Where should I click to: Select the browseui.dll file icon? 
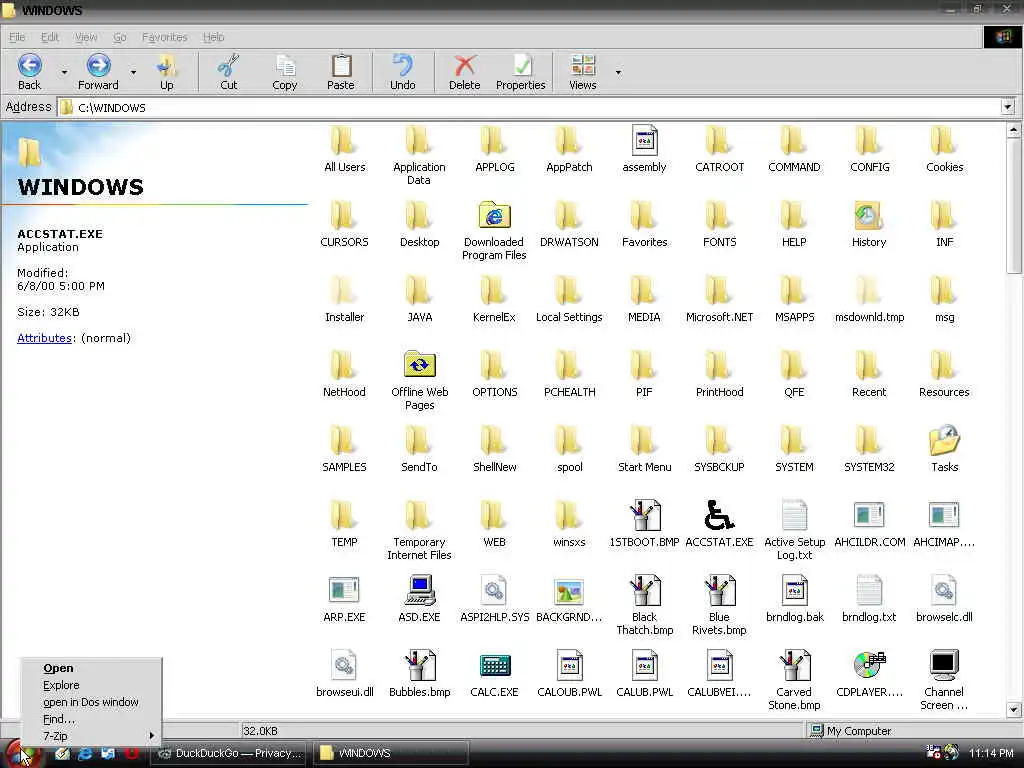pyautogui.click(x=344, y=665)
